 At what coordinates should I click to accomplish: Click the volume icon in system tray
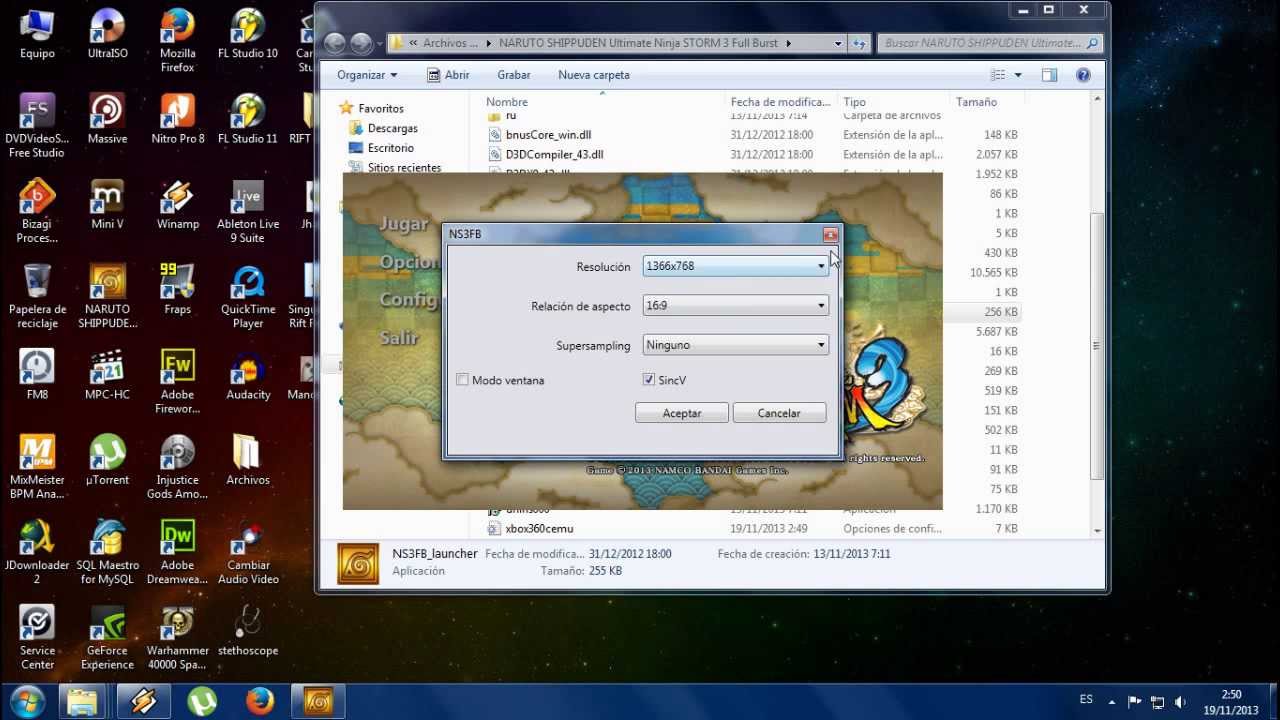(x=1180, y=701)
